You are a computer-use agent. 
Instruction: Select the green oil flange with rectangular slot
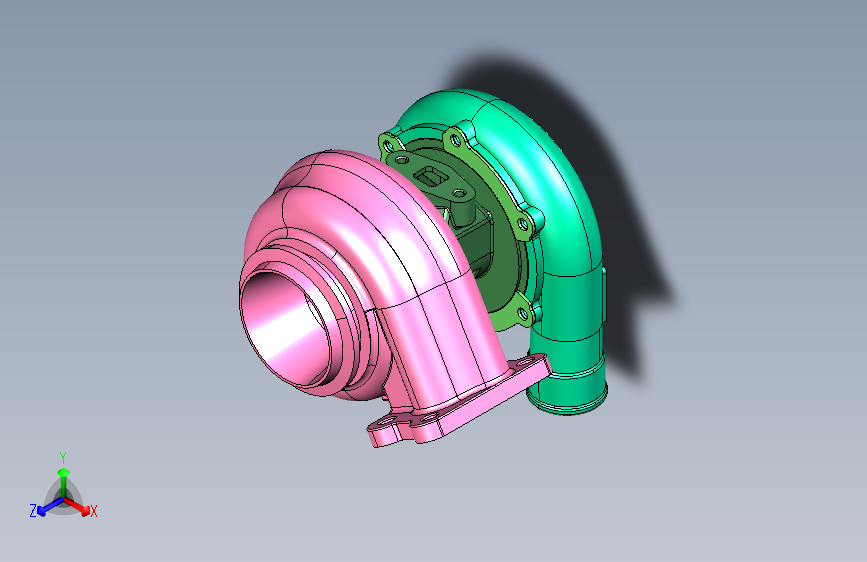pos(432,177)
